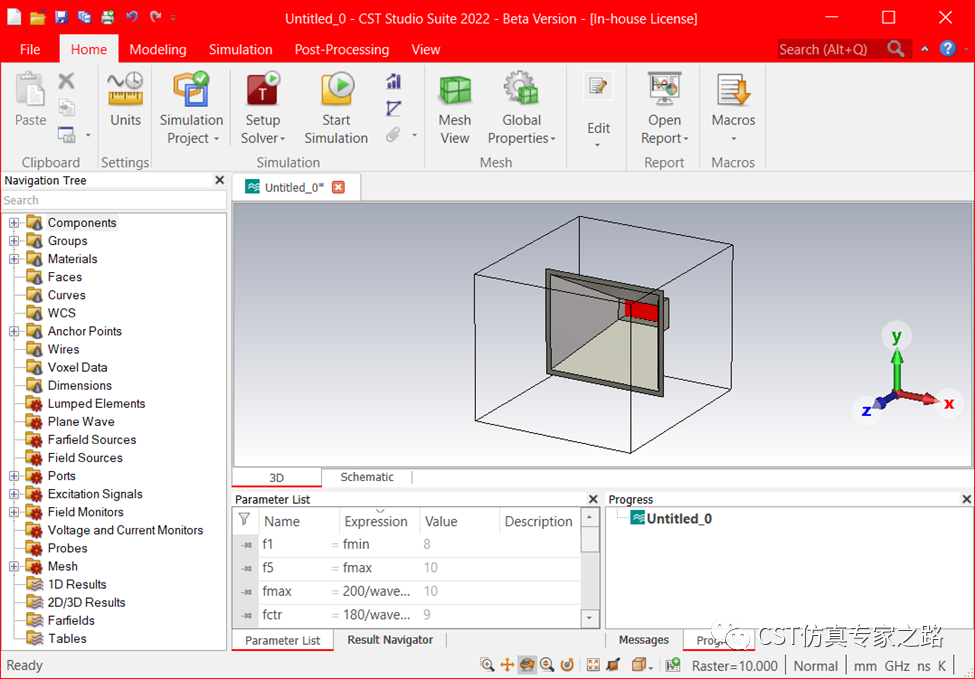Click the paperclip attachment icon
The width and height of the screenshot is (975, 679).
tap(392, 135)
